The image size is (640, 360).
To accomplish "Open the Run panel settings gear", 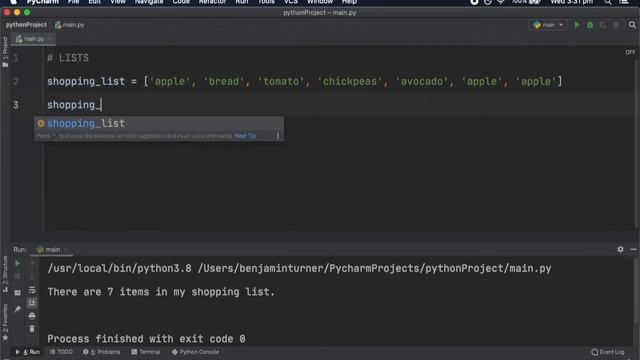I will pyautogui.click(x=620, y=249).
